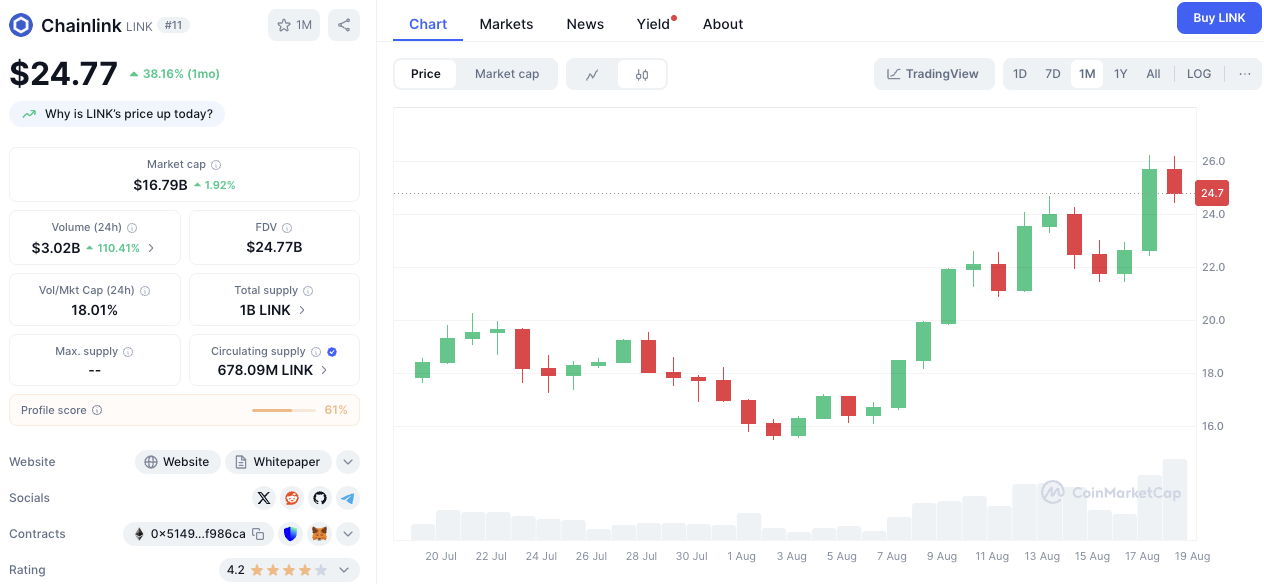The image size is (1264, 584).
Task: Open the GitHub social link
Action: [320, 498]
